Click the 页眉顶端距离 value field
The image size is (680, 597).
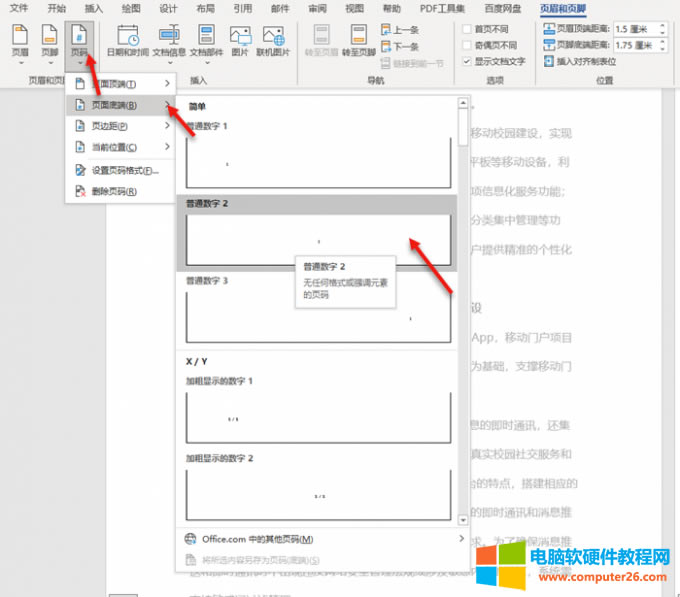point(637,28)
